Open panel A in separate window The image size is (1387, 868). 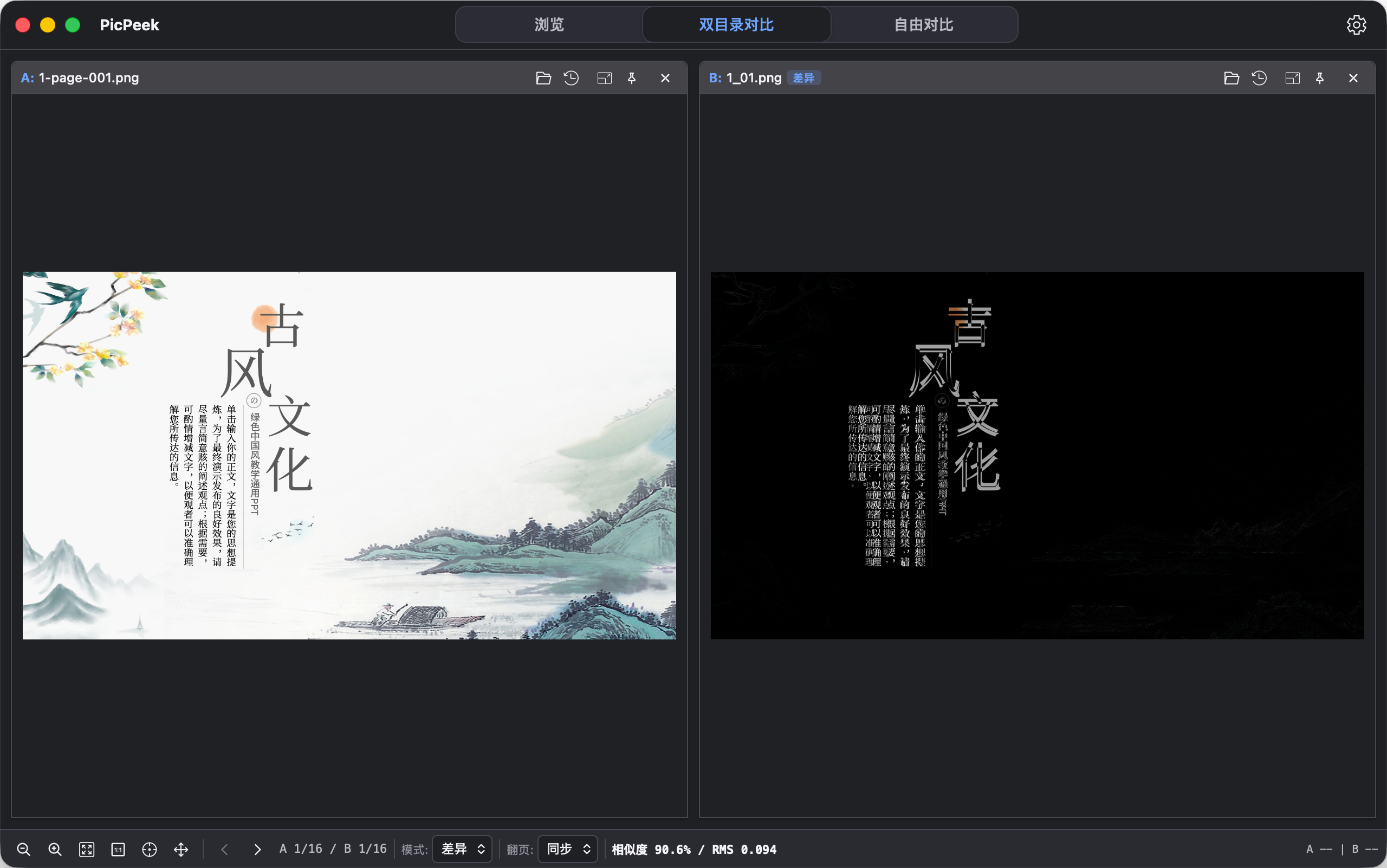(605, 78)
